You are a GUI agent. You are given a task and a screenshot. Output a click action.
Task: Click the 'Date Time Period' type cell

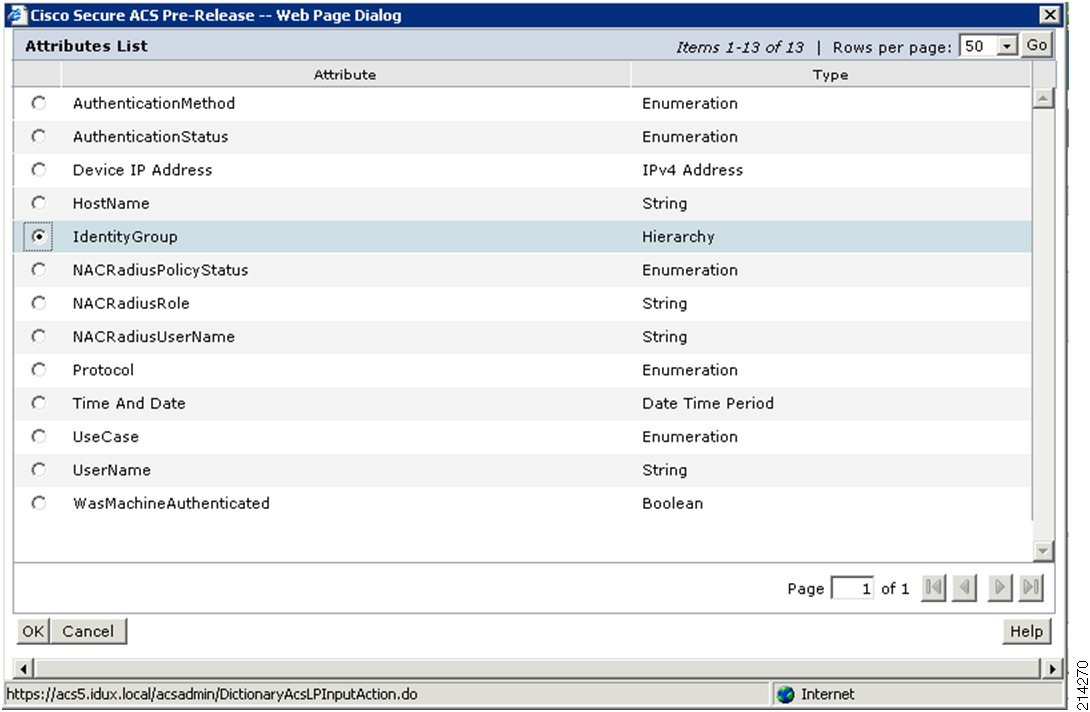pos(708,403)
